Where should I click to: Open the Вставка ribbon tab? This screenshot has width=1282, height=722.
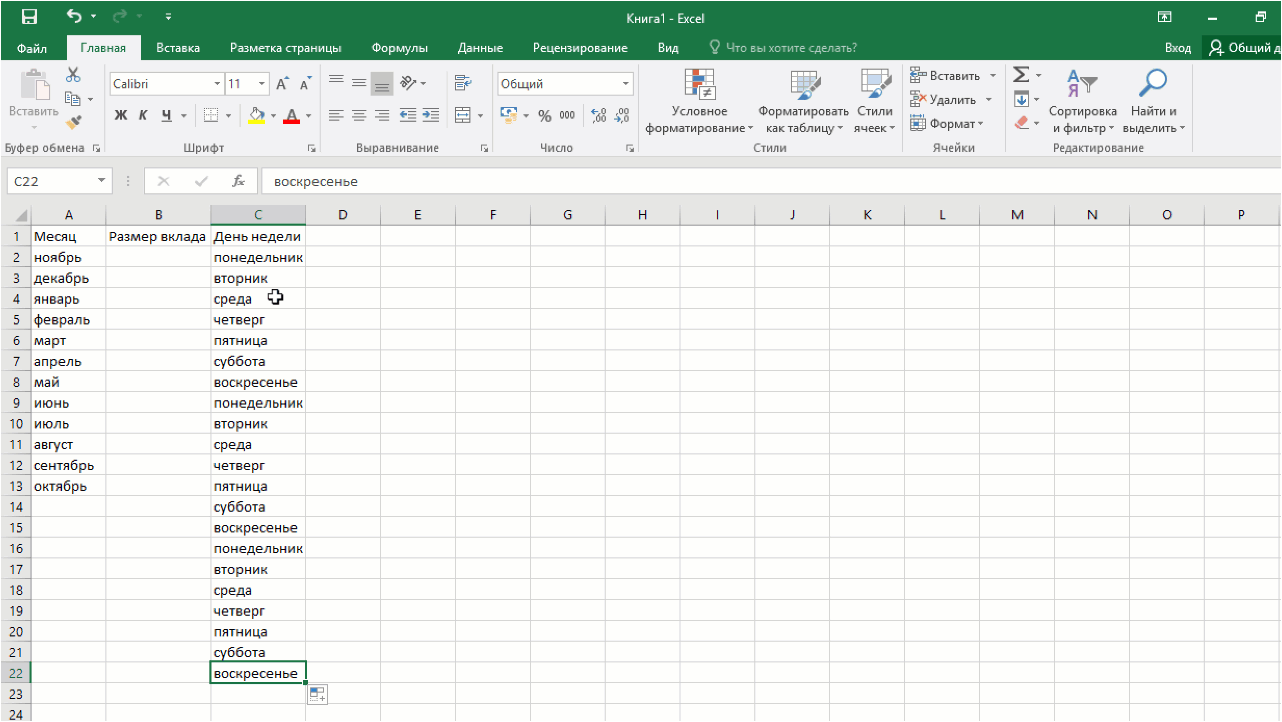point(178,48)
